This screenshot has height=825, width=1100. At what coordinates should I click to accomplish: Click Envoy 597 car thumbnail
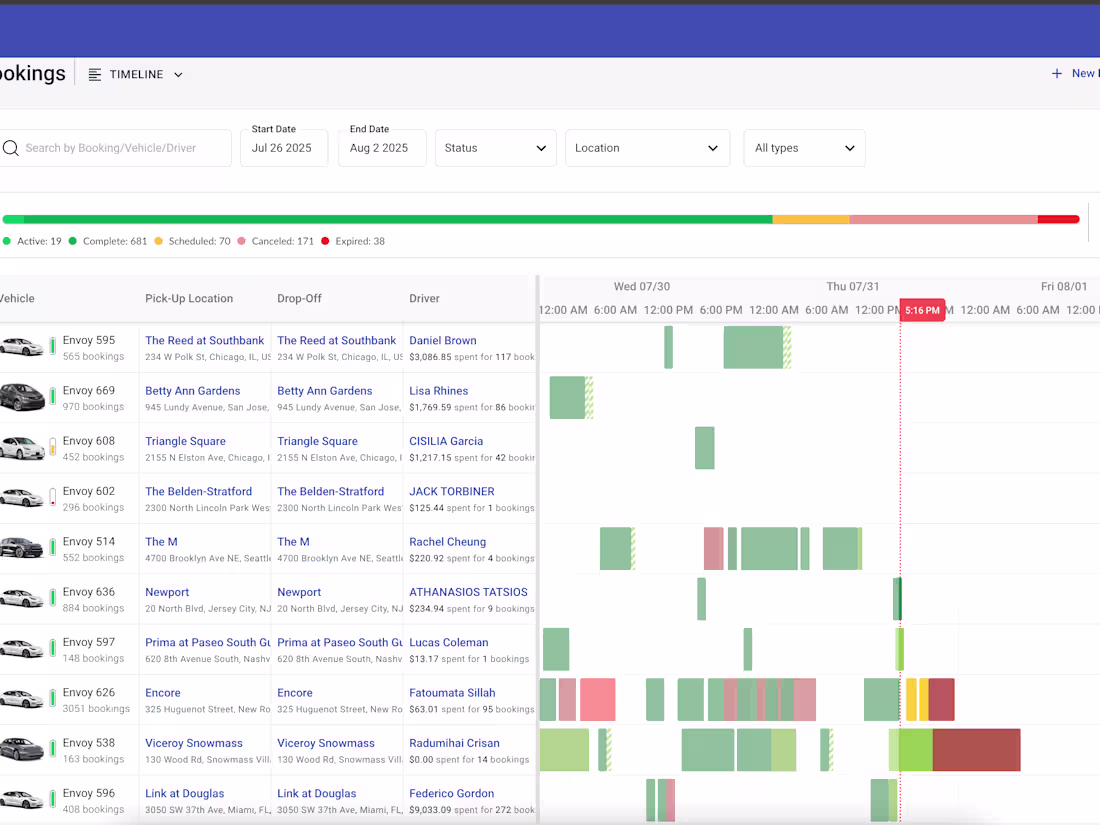22,649
